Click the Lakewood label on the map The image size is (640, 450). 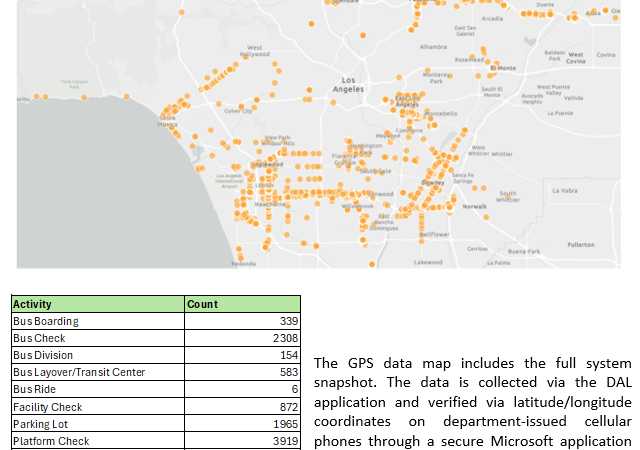(428, 261)
